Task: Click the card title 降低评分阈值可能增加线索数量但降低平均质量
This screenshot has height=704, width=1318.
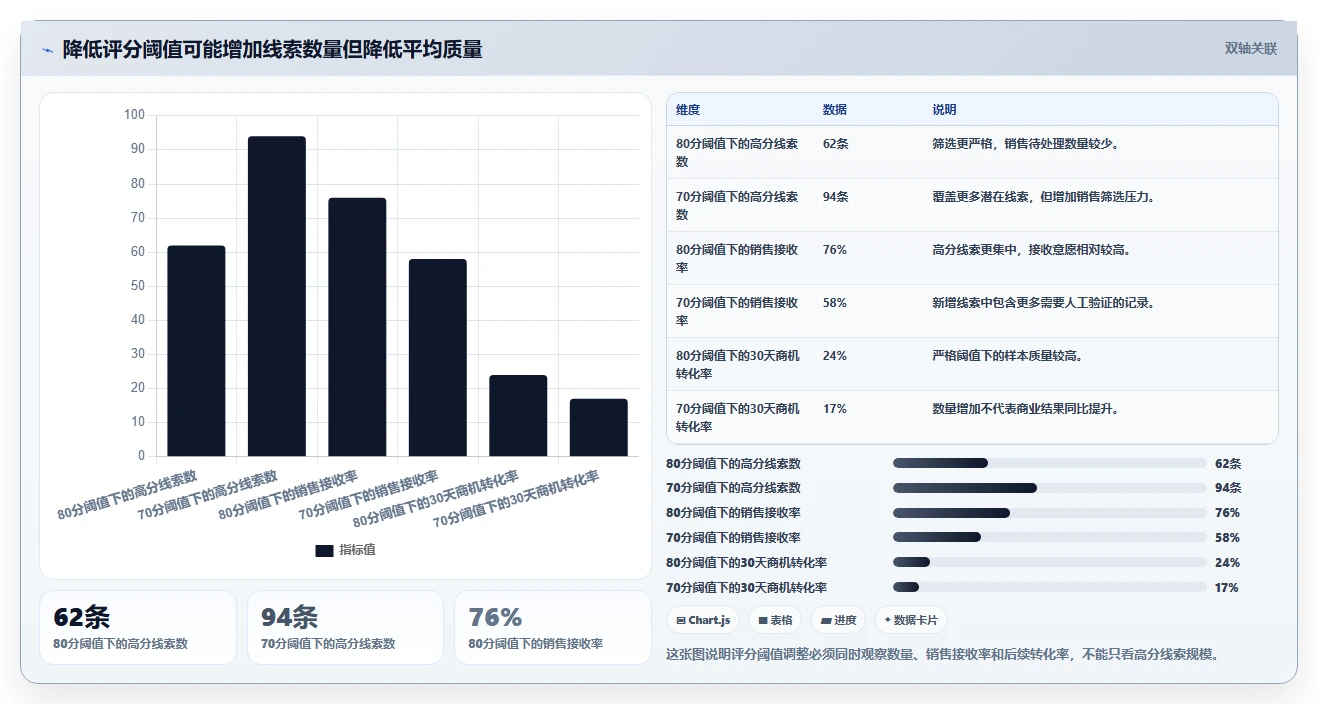Action: (x=272, y=50)
